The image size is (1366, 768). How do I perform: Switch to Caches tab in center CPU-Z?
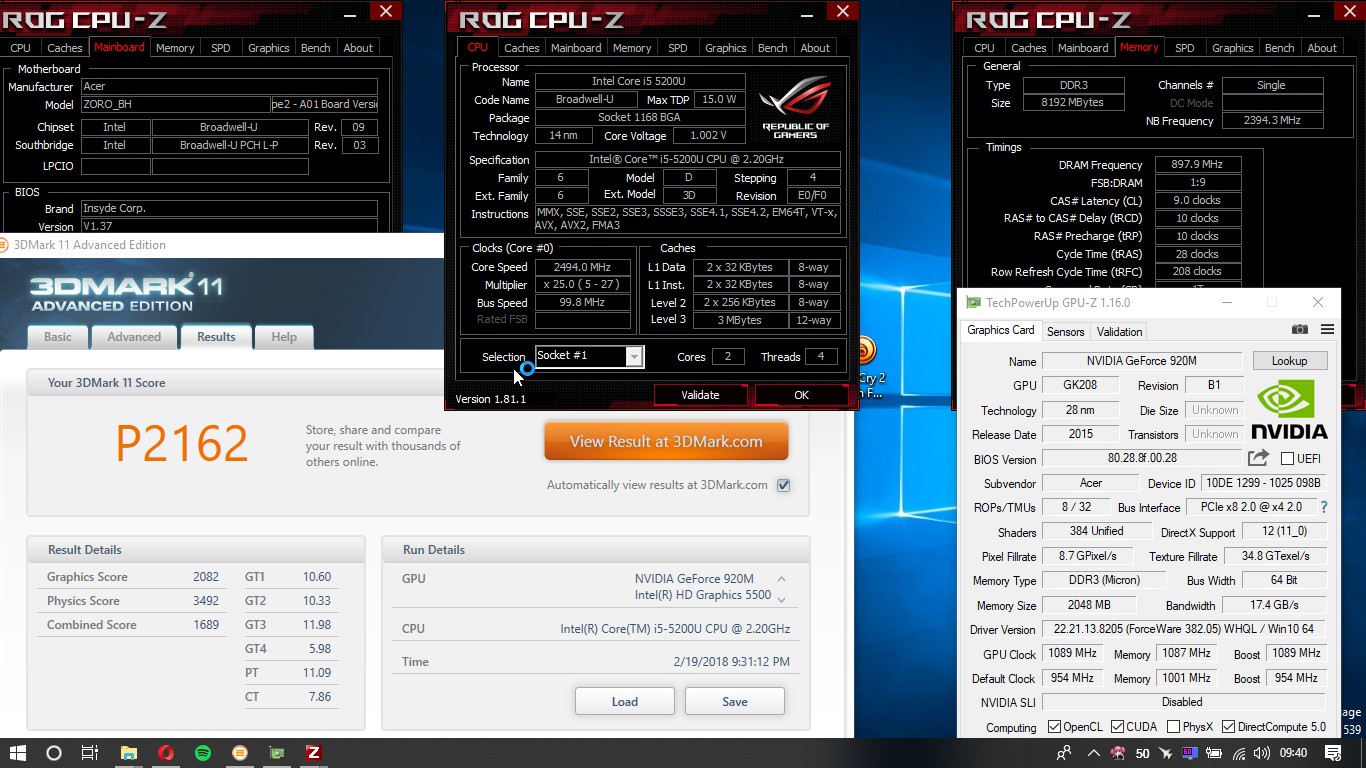point(521,47)
